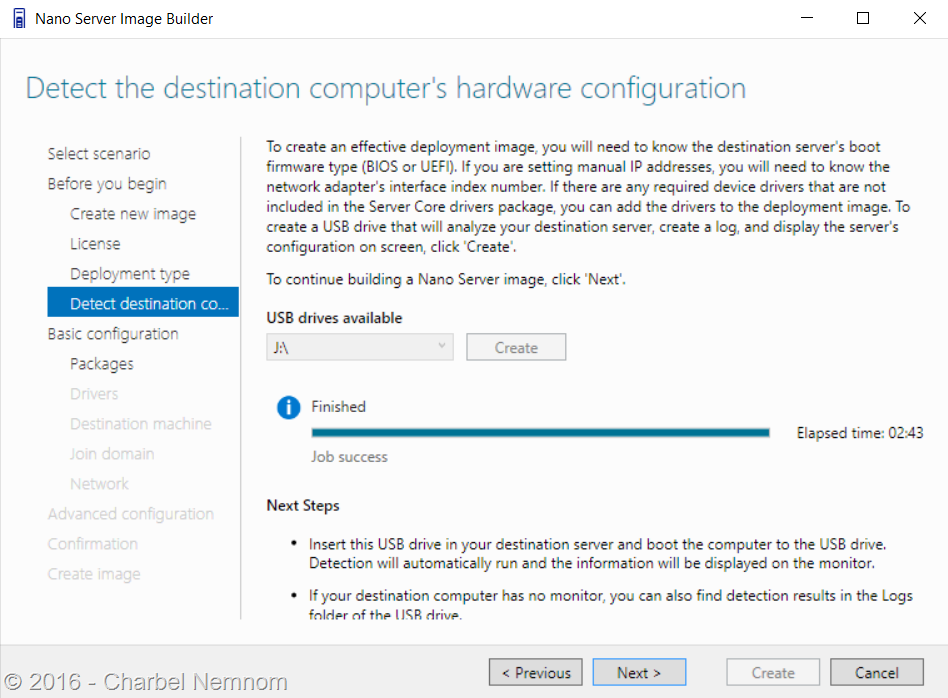Click the page title Detect the destination computer's hardware configuration
Image resolution: width=948 pixels, height=698 pixels.
pyautogui.click(x=386, y=88)
